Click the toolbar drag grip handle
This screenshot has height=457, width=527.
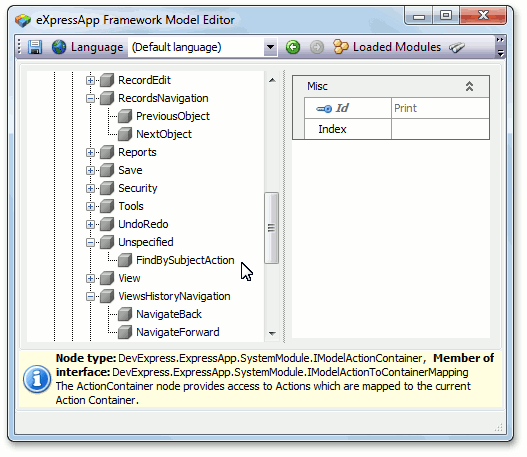tap(19, 47)
